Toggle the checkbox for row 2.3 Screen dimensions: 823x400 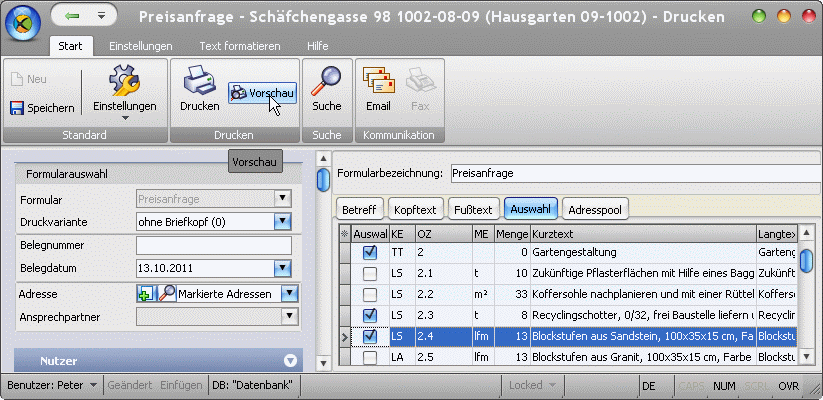point(369,315)
